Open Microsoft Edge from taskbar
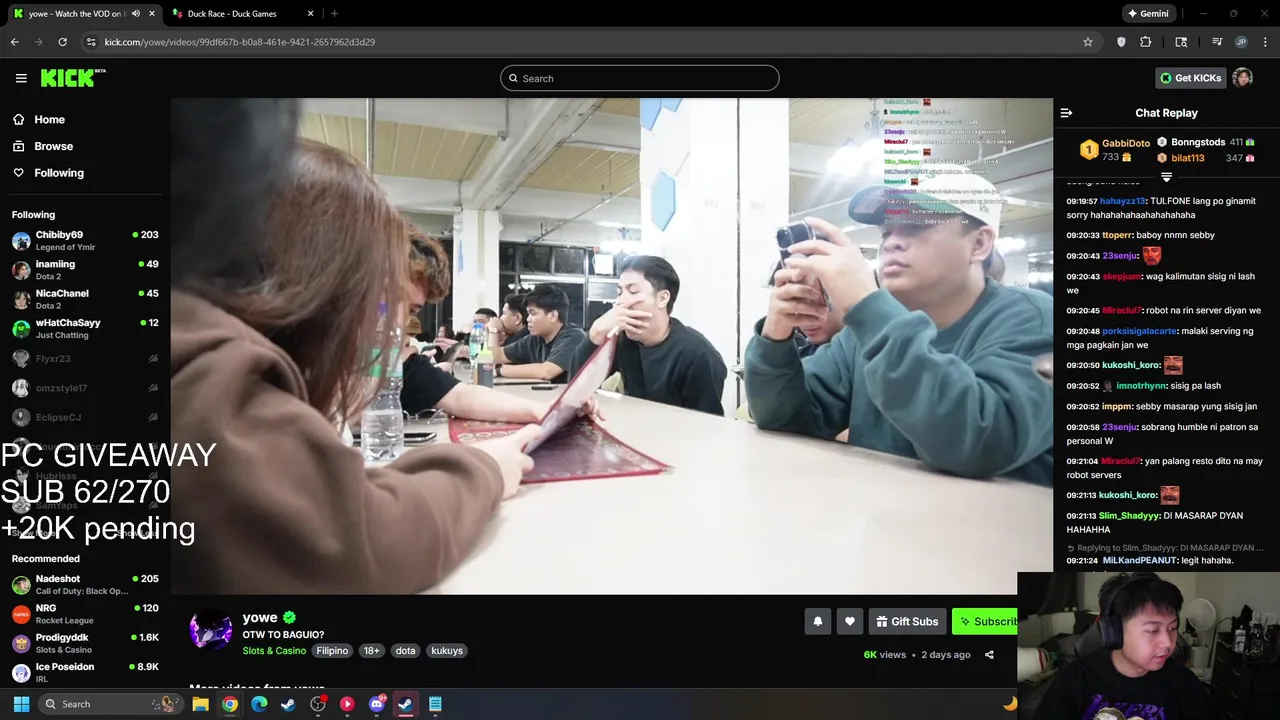The width and height of the screenshot is (1280, 720). point(259,704)
